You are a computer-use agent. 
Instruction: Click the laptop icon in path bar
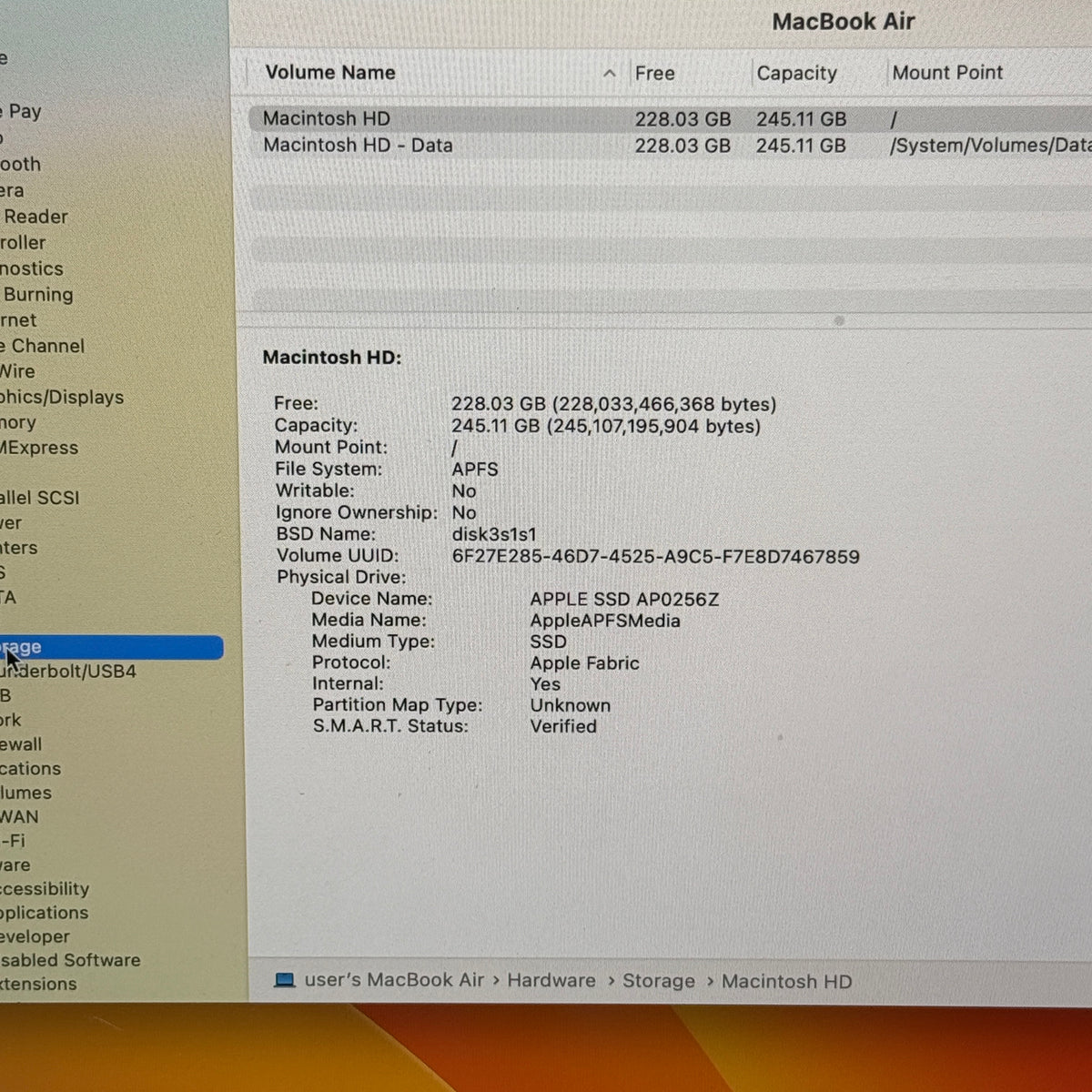(x=285, y=980)
